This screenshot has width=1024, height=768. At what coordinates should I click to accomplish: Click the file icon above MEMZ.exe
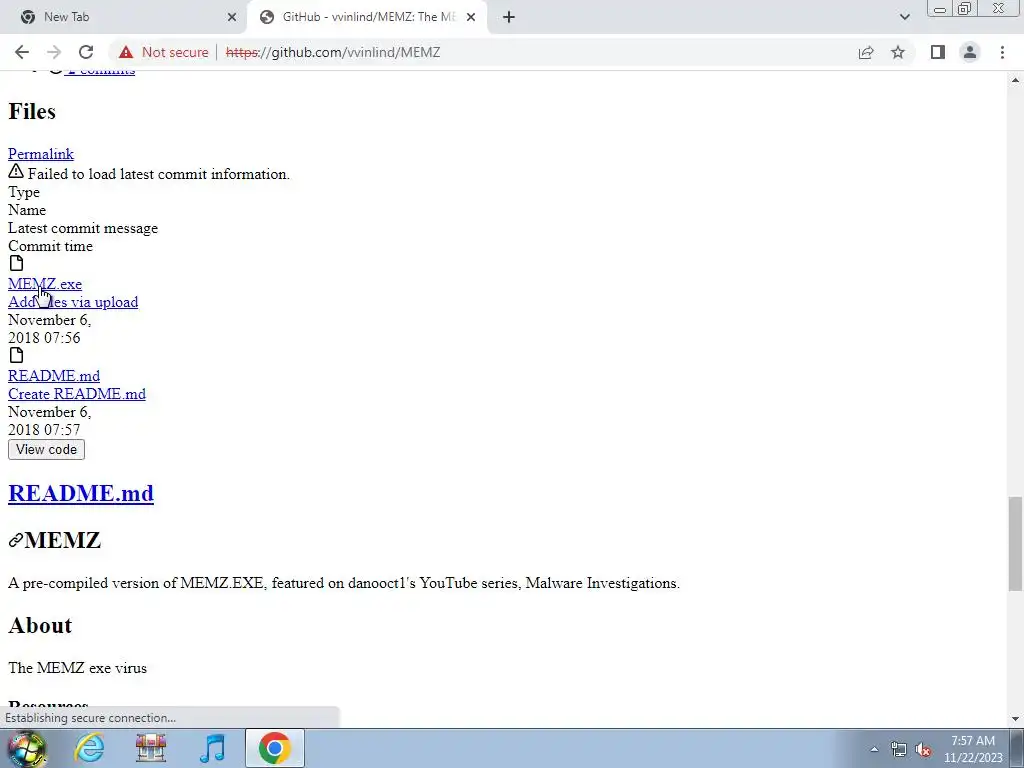pyautogui.click(x=16, y=263)
